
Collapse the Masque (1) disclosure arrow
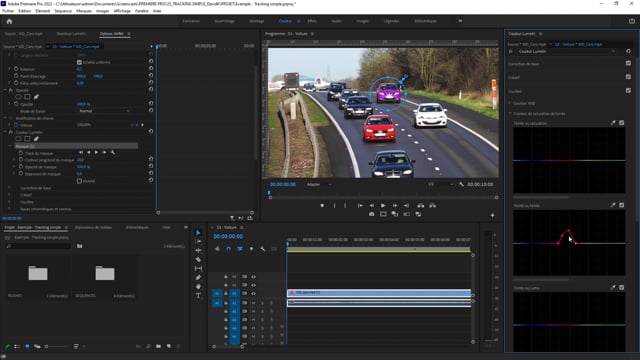(x=10, y=146)
